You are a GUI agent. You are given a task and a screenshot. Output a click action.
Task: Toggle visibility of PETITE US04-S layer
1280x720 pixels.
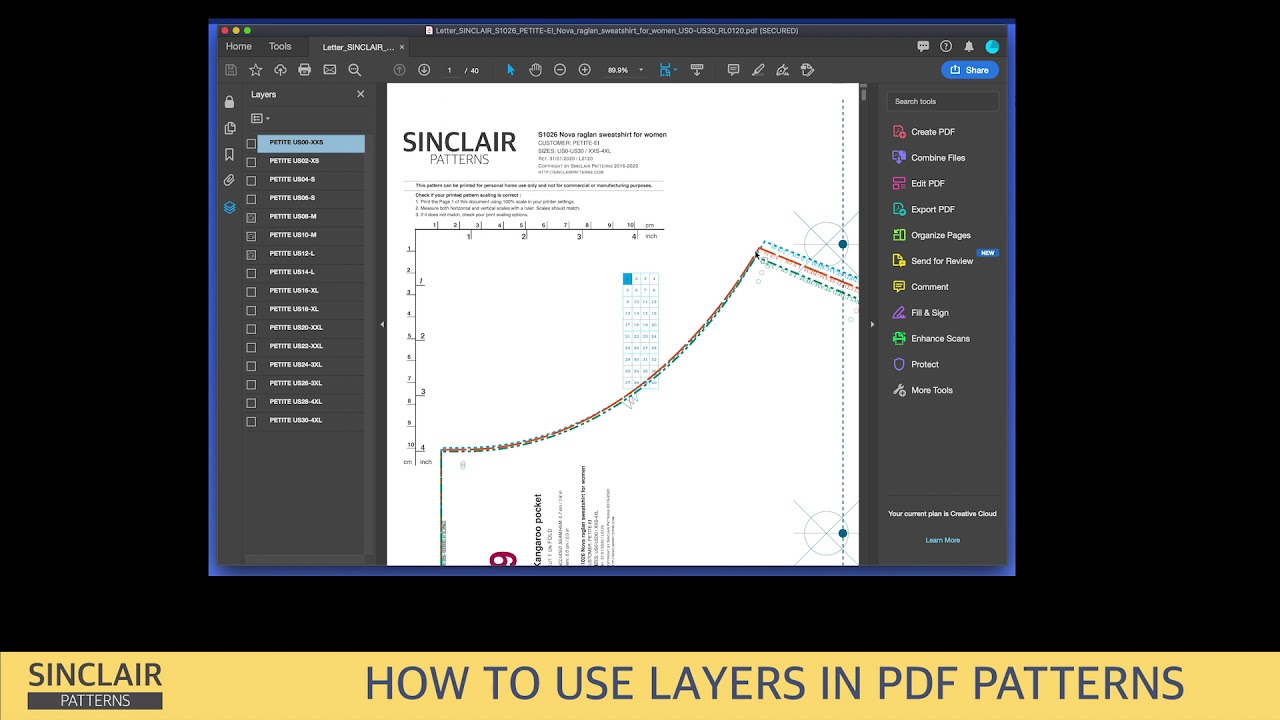pos(251,181)
